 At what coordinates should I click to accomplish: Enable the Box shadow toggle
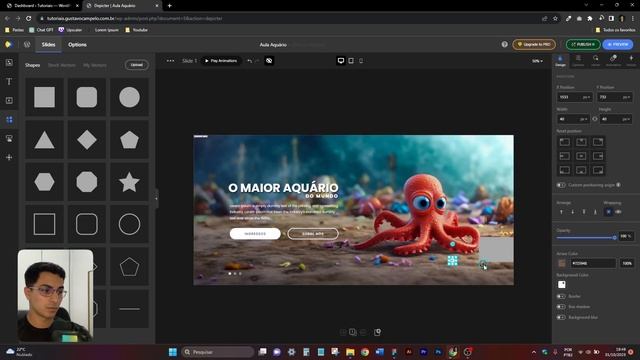561,307
